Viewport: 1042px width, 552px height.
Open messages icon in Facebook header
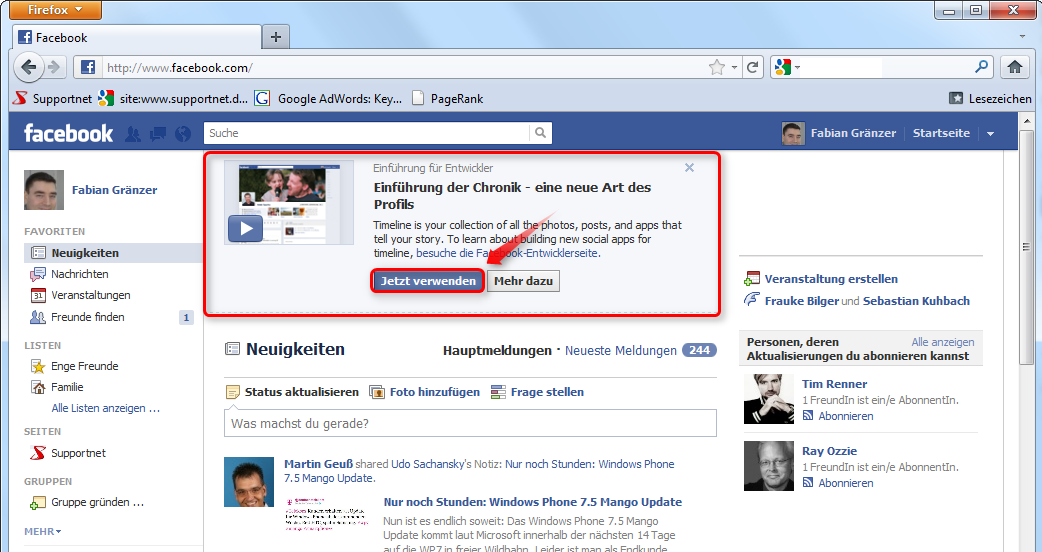tap(158, 134)
